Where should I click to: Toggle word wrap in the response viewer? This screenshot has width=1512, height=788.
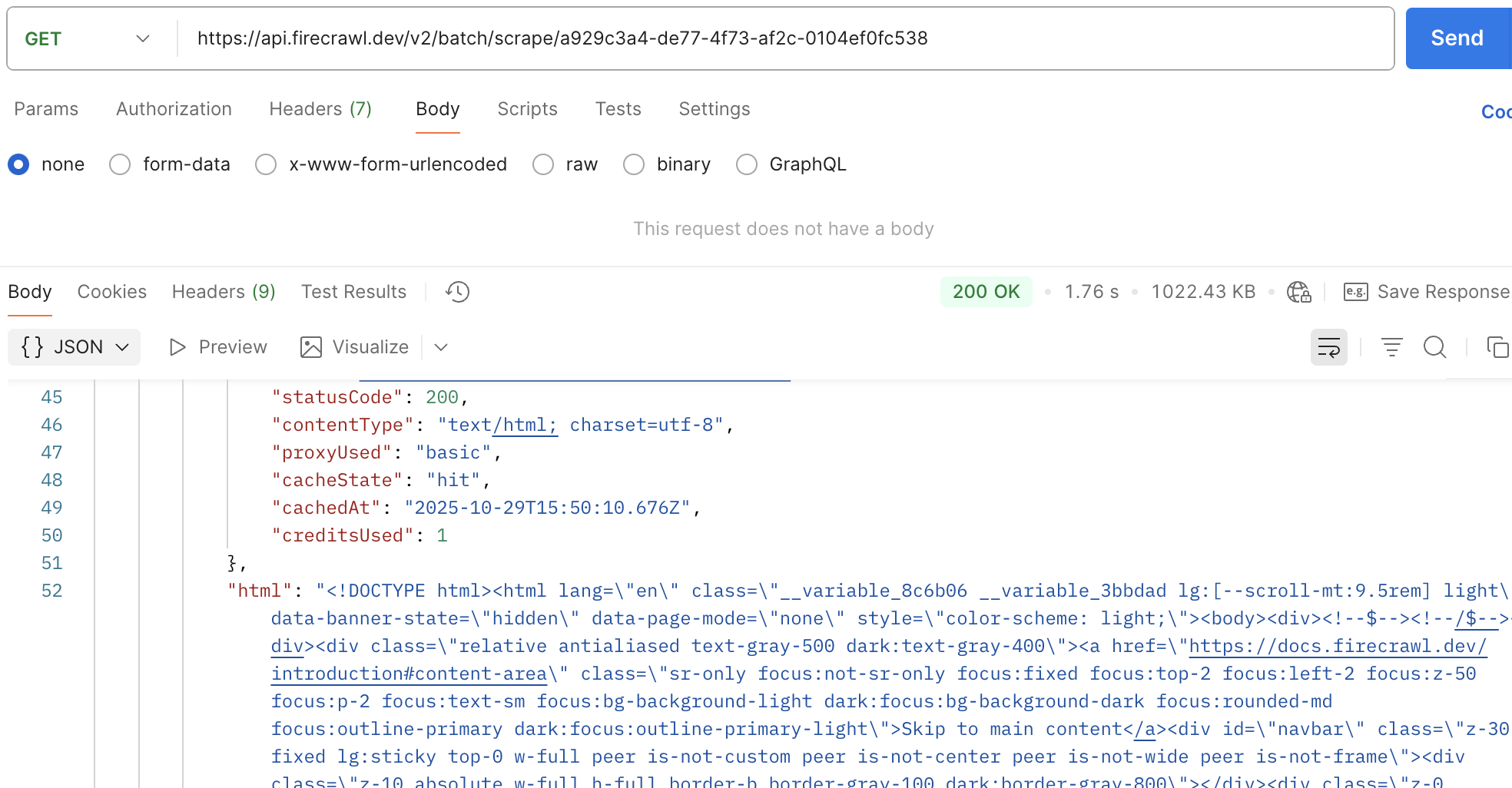(1329, 347)
